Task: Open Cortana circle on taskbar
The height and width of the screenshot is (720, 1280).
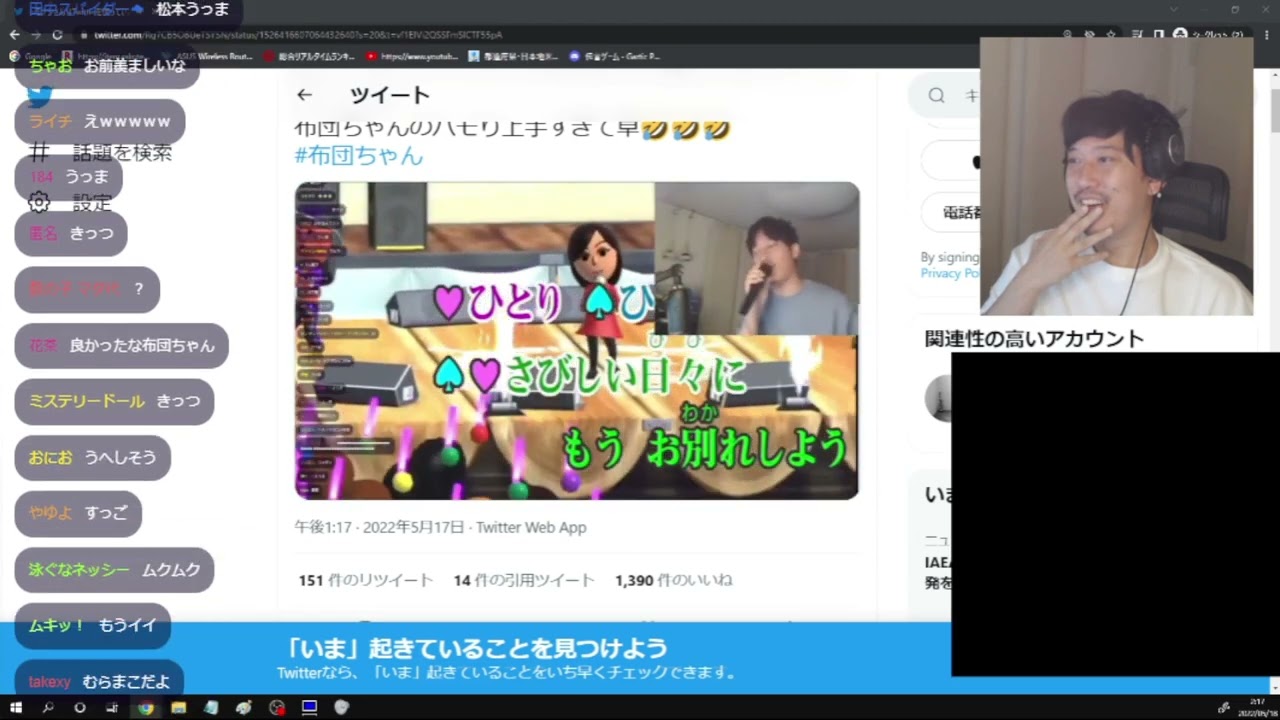Action: pyautogui.click(x=80, y=707)
